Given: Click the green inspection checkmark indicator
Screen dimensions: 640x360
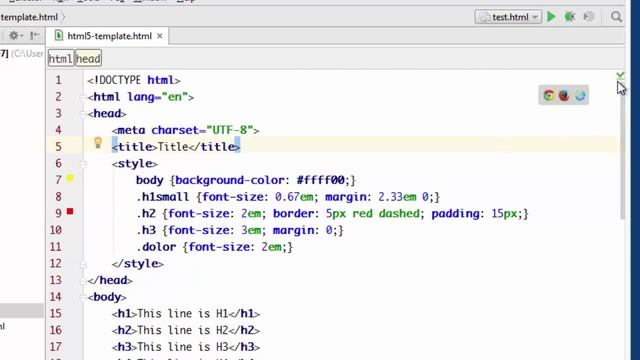Looking at the screenshot, I should pos(620,76).
